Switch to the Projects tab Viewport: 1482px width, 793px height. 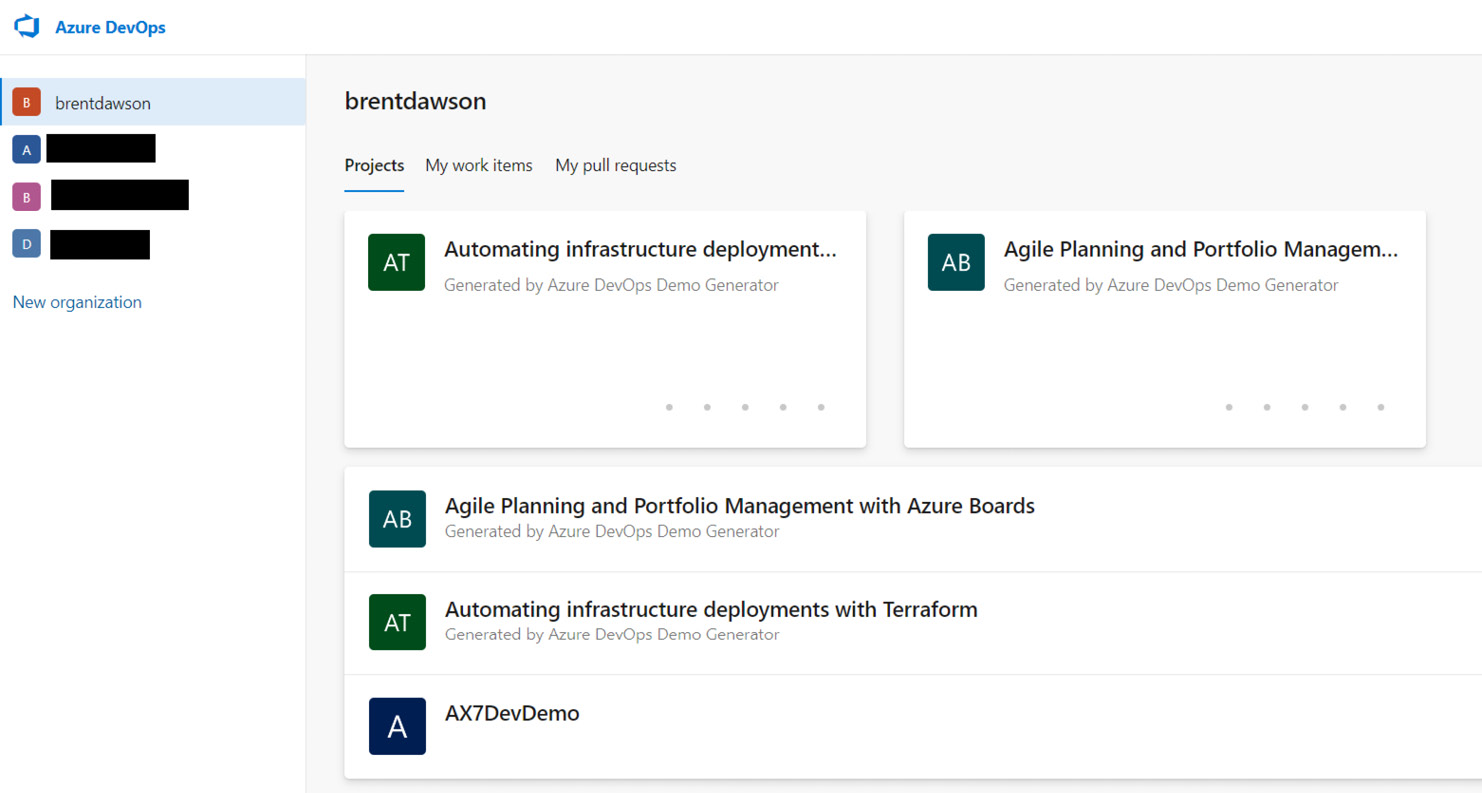coord(374,165)
